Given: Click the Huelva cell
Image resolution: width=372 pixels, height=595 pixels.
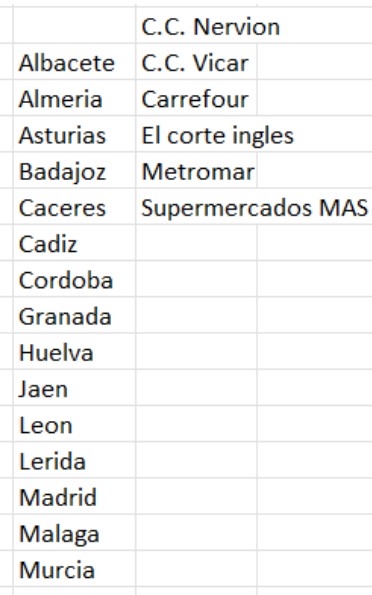Looking at the screenshot, I should 74,352.
